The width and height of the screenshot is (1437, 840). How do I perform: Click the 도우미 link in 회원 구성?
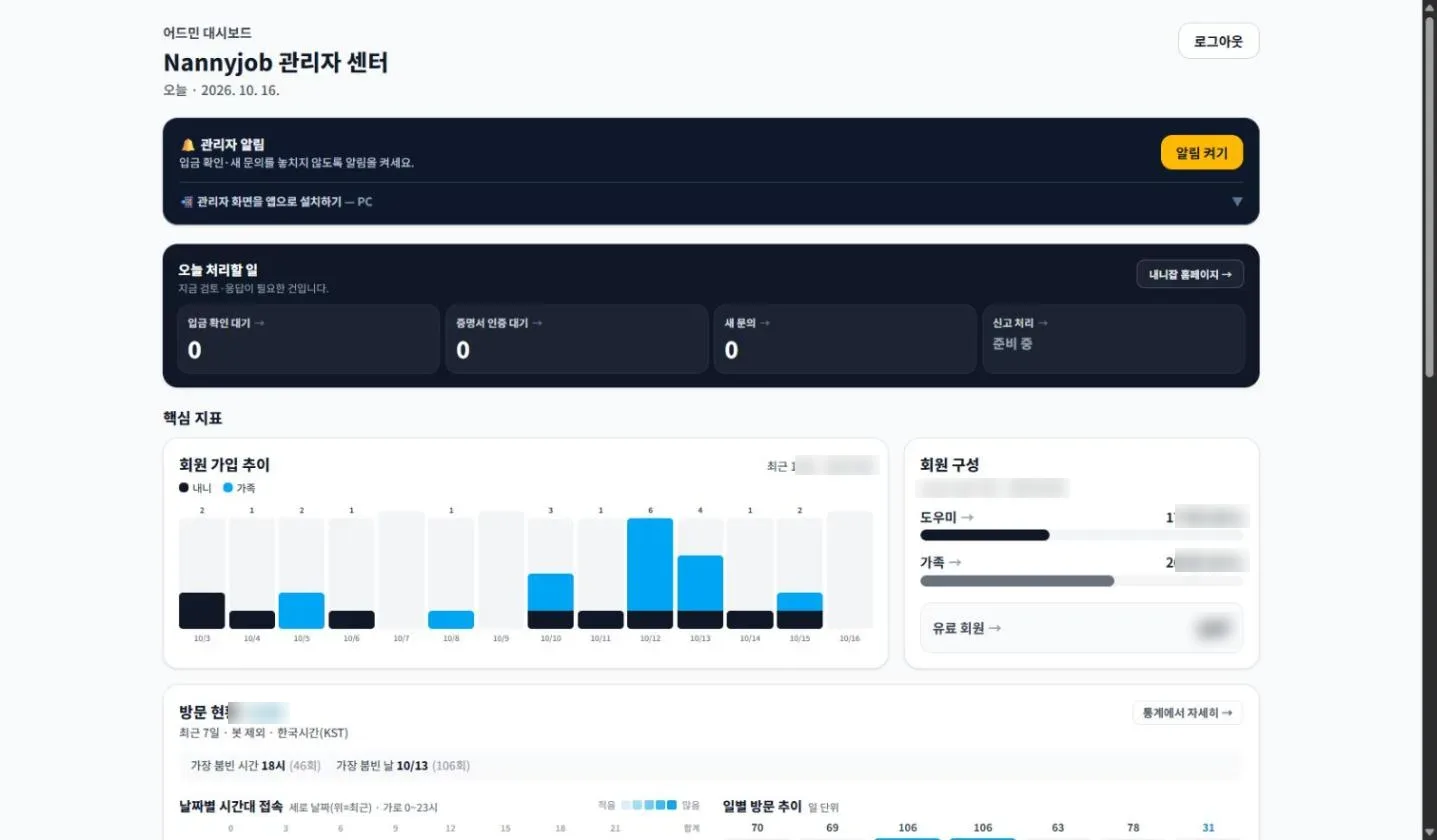coord(946,517)
